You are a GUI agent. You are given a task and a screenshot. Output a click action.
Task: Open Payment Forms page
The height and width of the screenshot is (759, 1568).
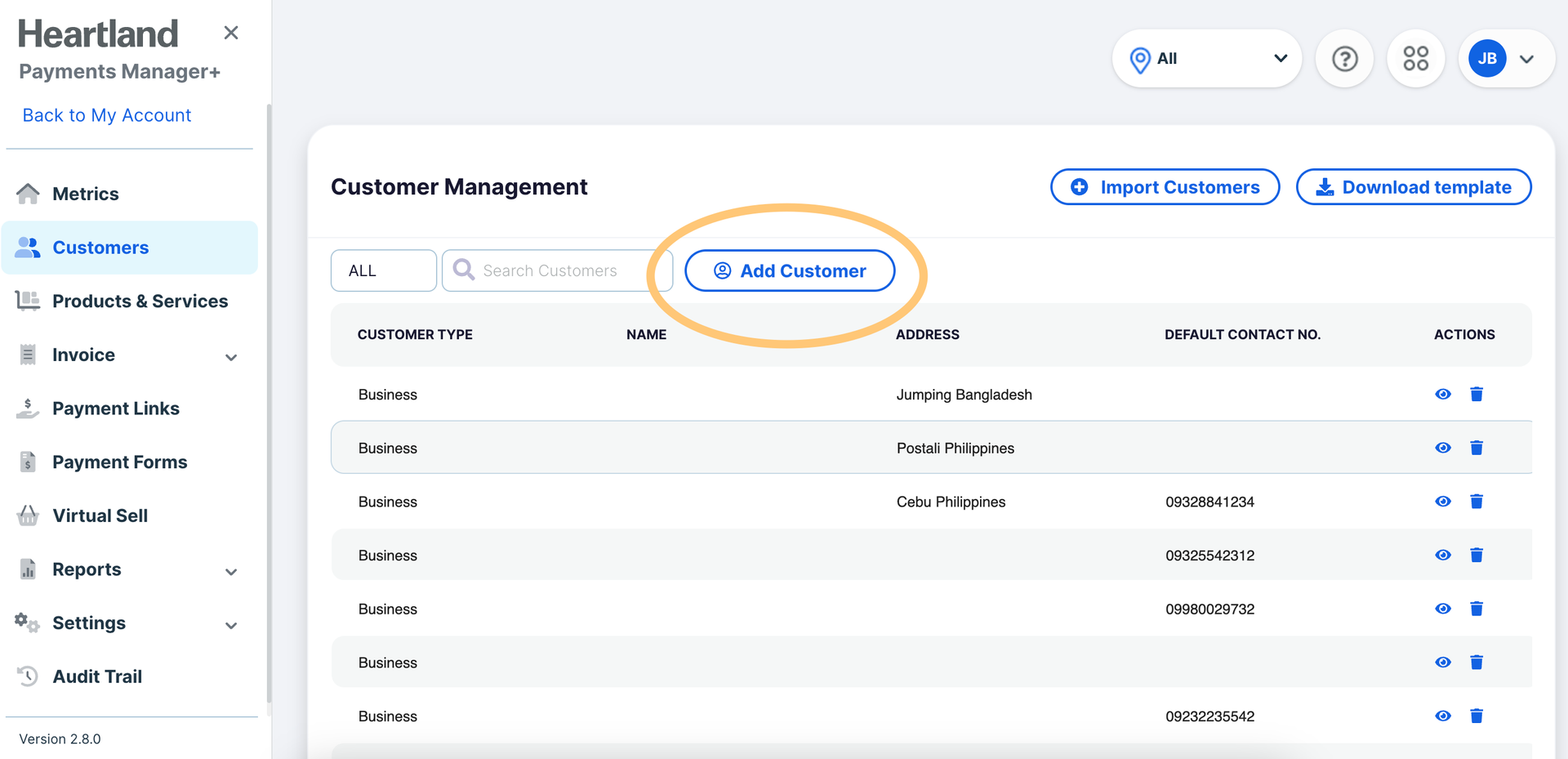click(120, 462)
